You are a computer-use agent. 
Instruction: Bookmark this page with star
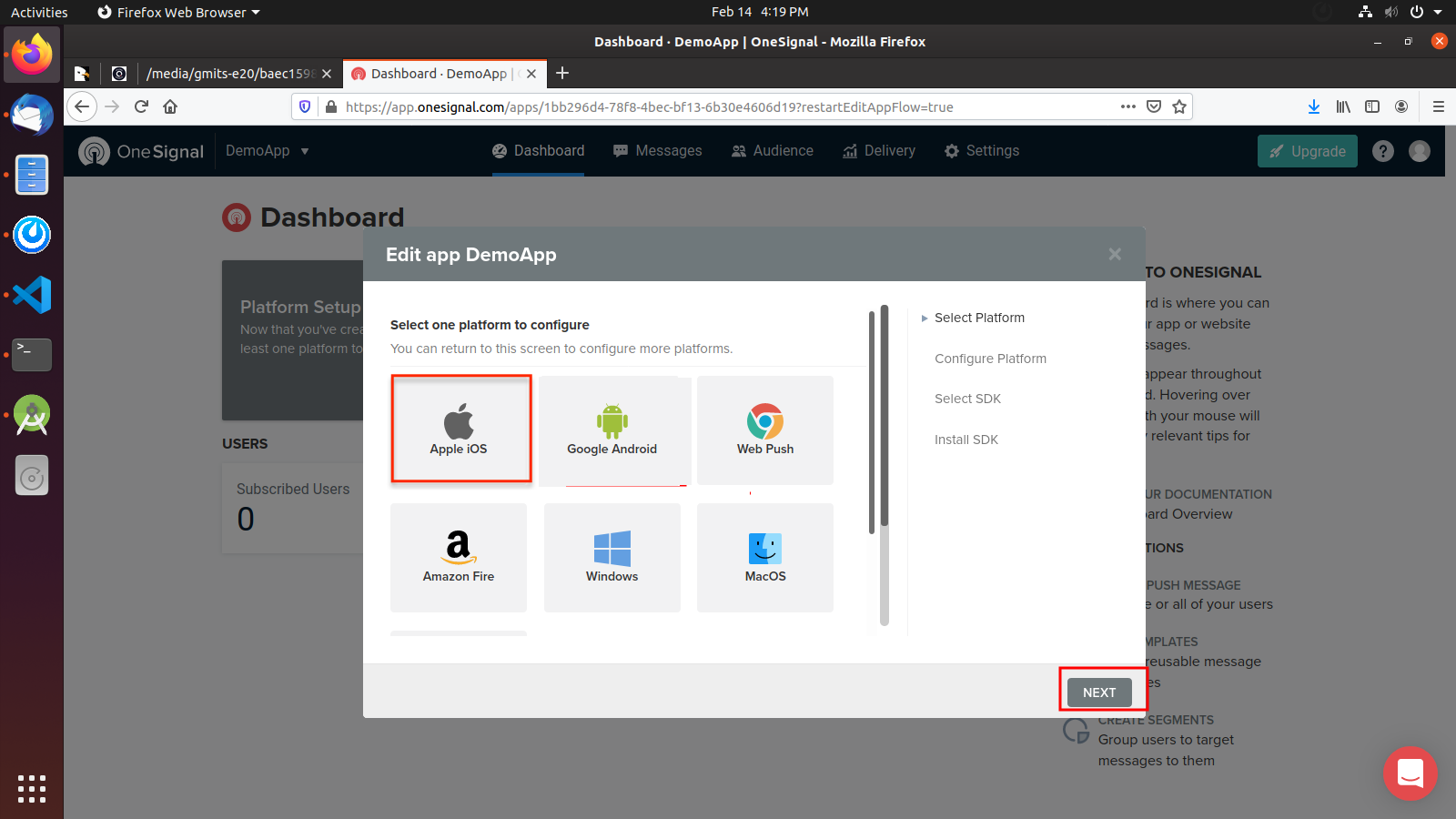coord(1179,106)
